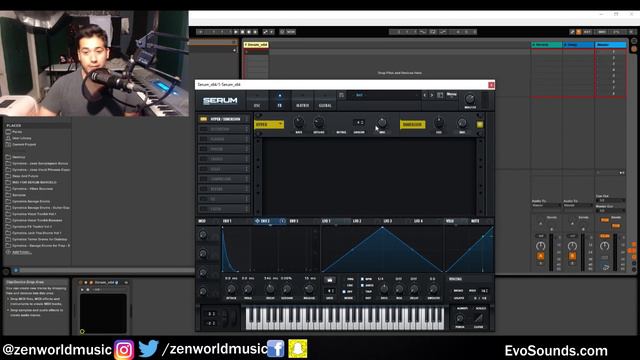The image size is (640, 360).
Task: Select the LFO 2 tab
Action: point(357,221)
